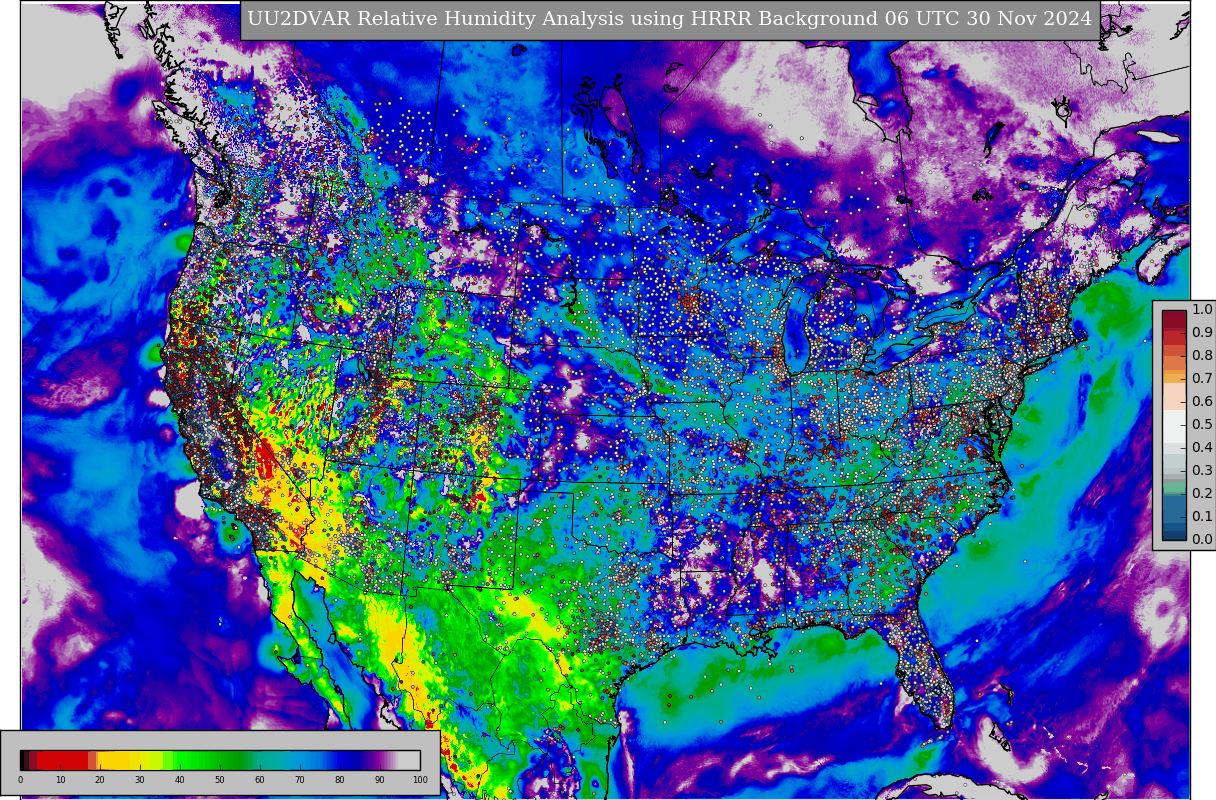The height and width of the screenshot is (800, 1216).
Task: Click the 0.3 label on right colorbar
Action: point(1202,470)
